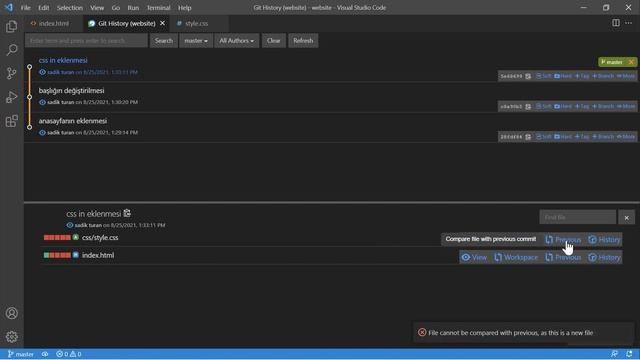640x360 pixels.
Task: Open the View menu
Action: click(x=97, y=7)
